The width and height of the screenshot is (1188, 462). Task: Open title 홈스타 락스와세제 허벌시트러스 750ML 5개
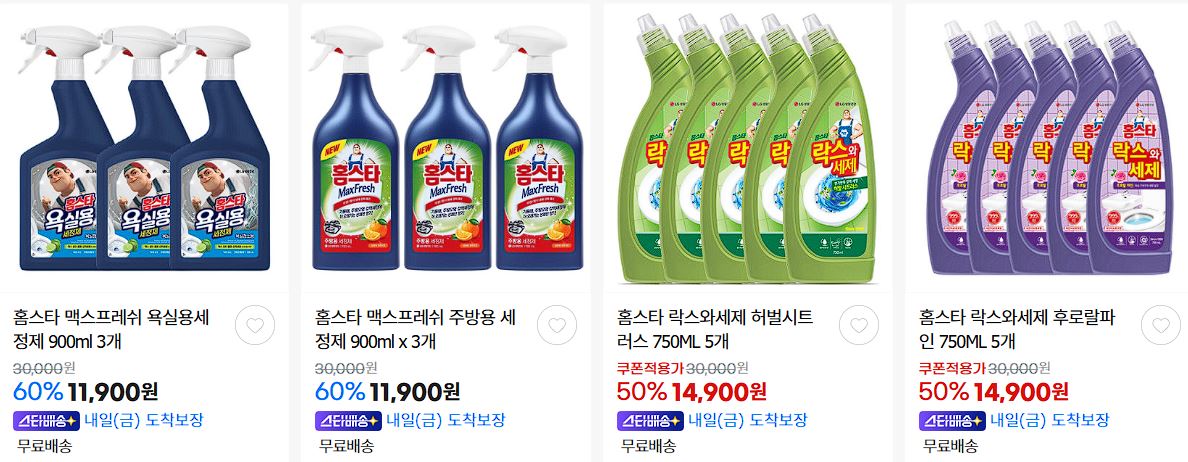[x=715, y=329]
